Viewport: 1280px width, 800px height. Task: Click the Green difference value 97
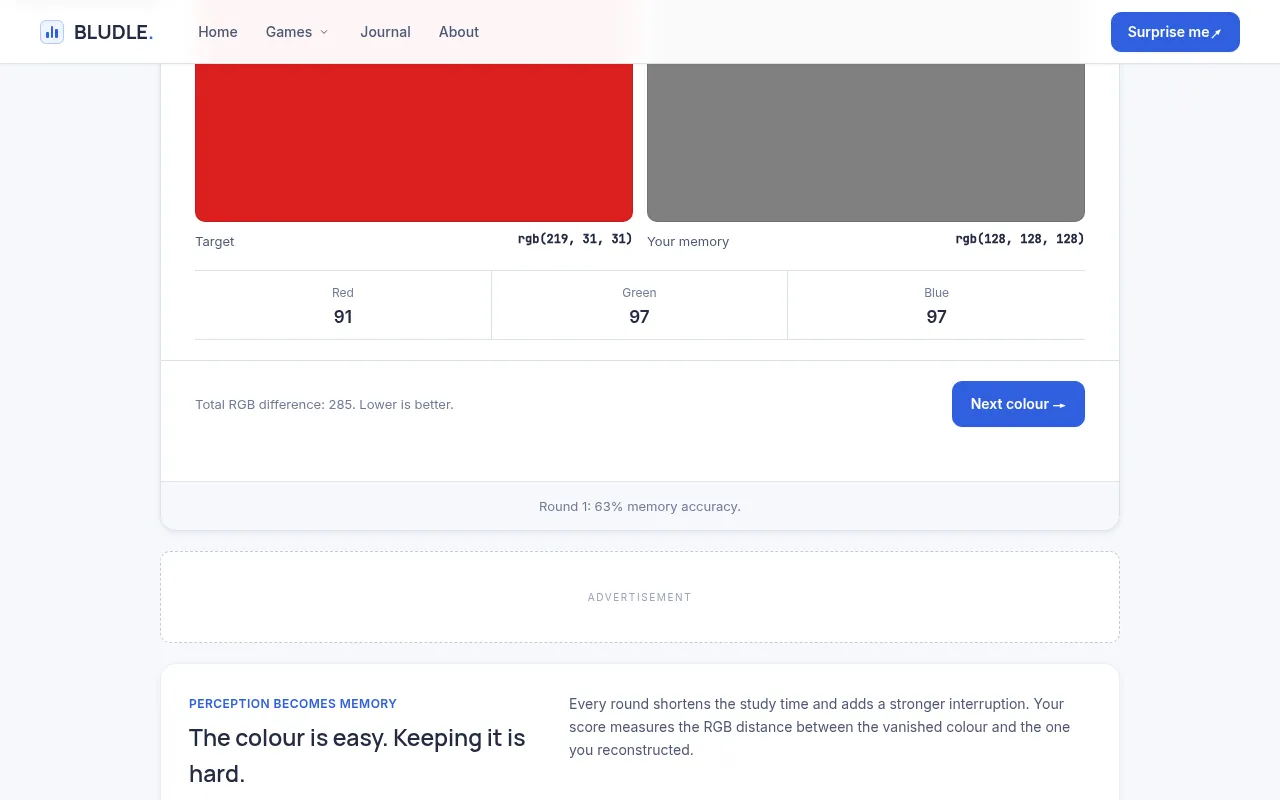coord(639,317)
